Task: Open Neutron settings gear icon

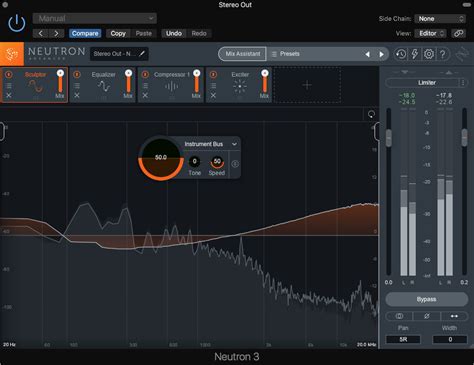Action: [429, 54]
